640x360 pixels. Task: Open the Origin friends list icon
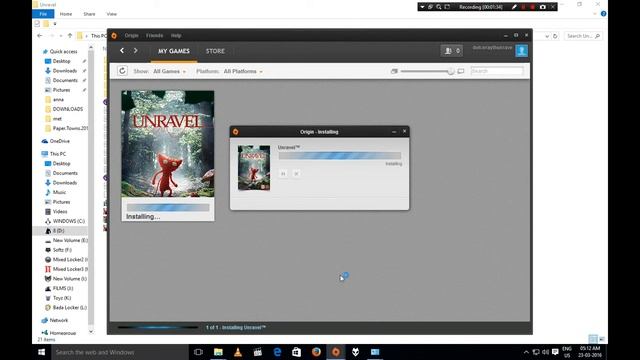coord(451,51)
